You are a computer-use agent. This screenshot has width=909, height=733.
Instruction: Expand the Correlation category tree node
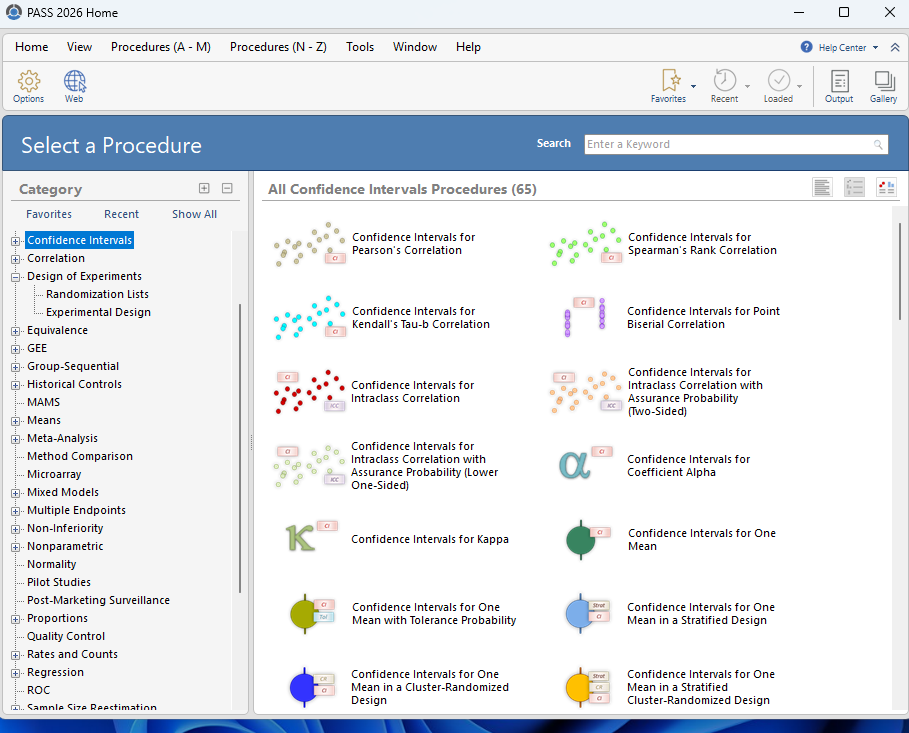pos(15,259)
